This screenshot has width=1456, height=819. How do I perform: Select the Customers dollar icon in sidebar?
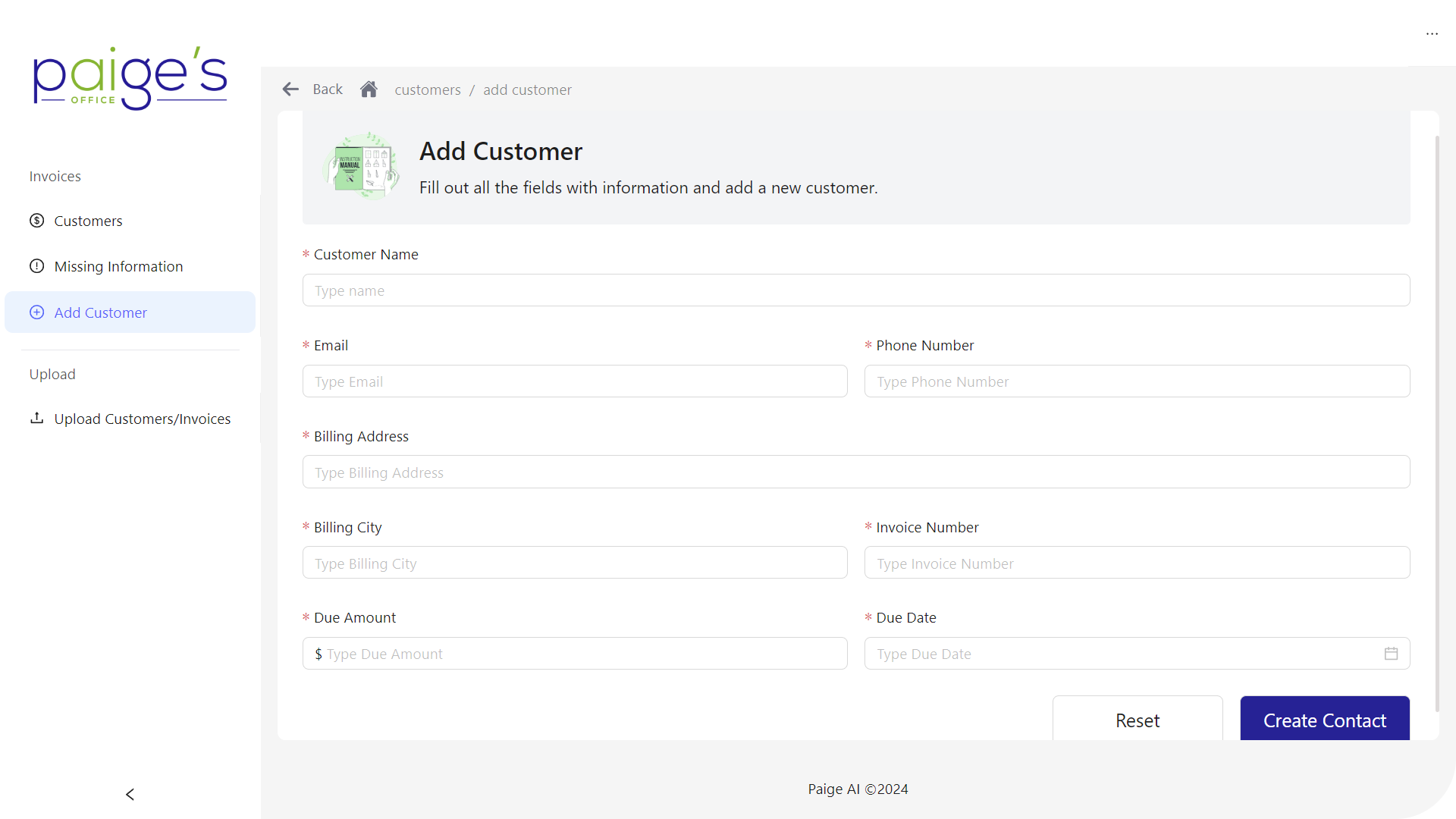(x=36, y=220)
